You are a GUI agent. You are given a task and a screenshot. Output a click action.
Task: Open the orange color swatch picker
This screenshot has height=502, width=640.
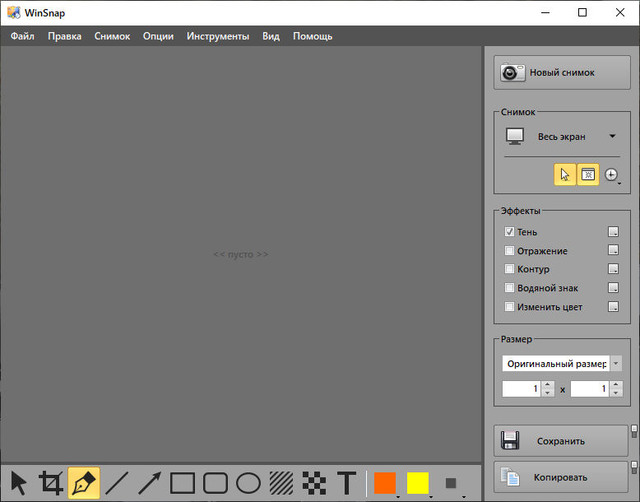pyautogui.click(x=385, y=484)
